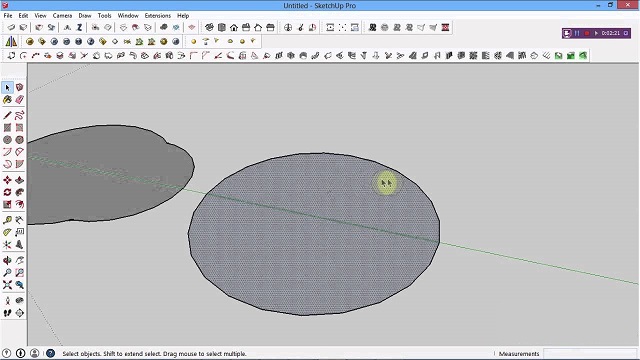Activate the Text label tool
This screenshot has height=360, width=640.
click(19, 232)
